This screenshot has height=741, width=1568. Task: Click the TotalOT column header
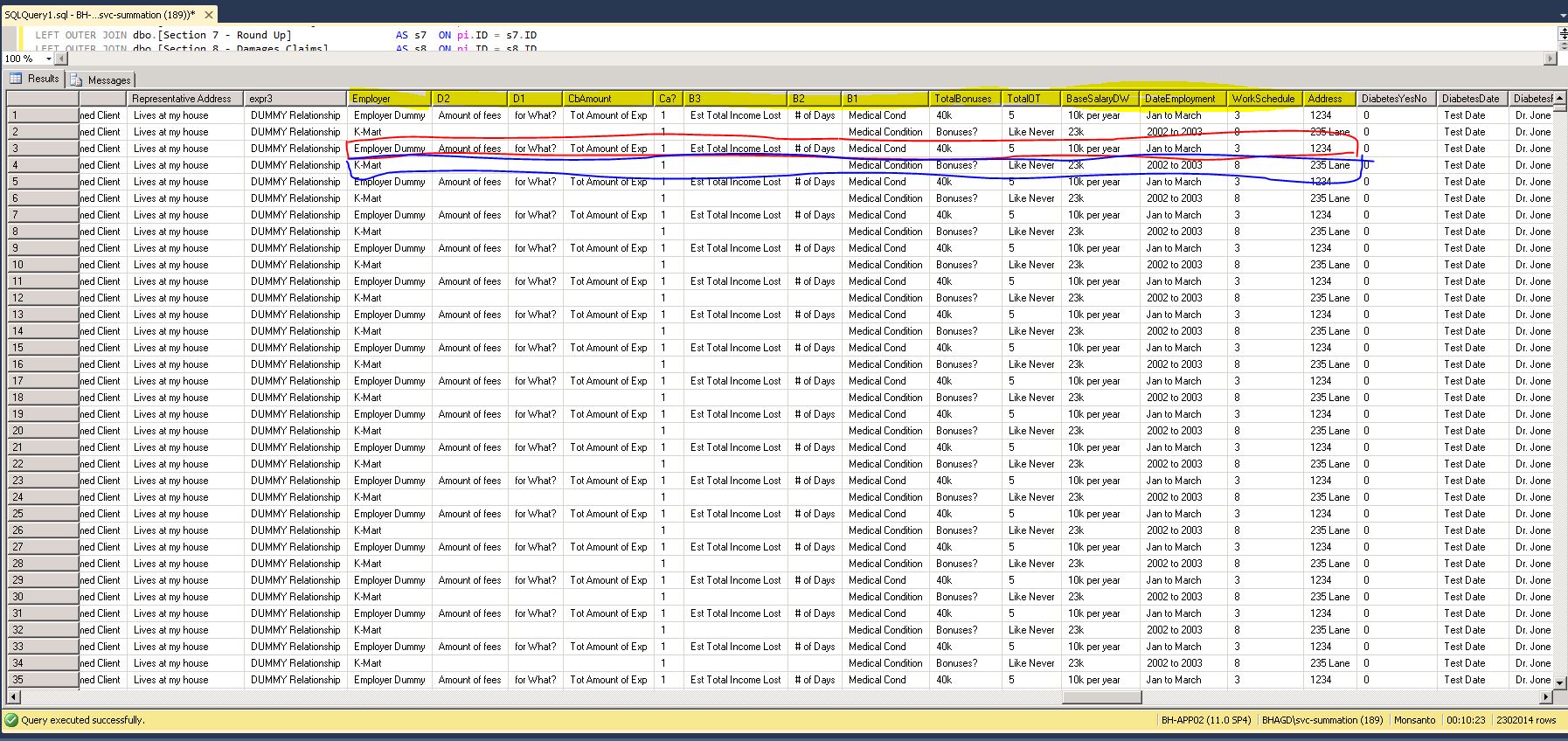tap(1030, 99)
